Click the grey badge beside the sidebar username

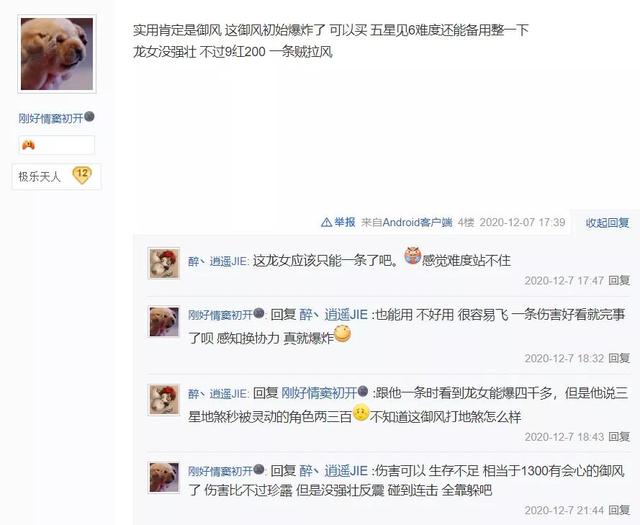point(89,117)
